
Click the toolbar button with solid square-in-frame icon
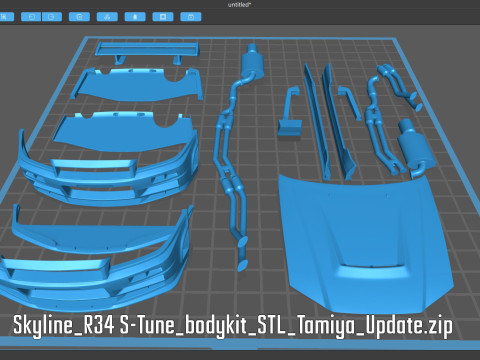163,17
